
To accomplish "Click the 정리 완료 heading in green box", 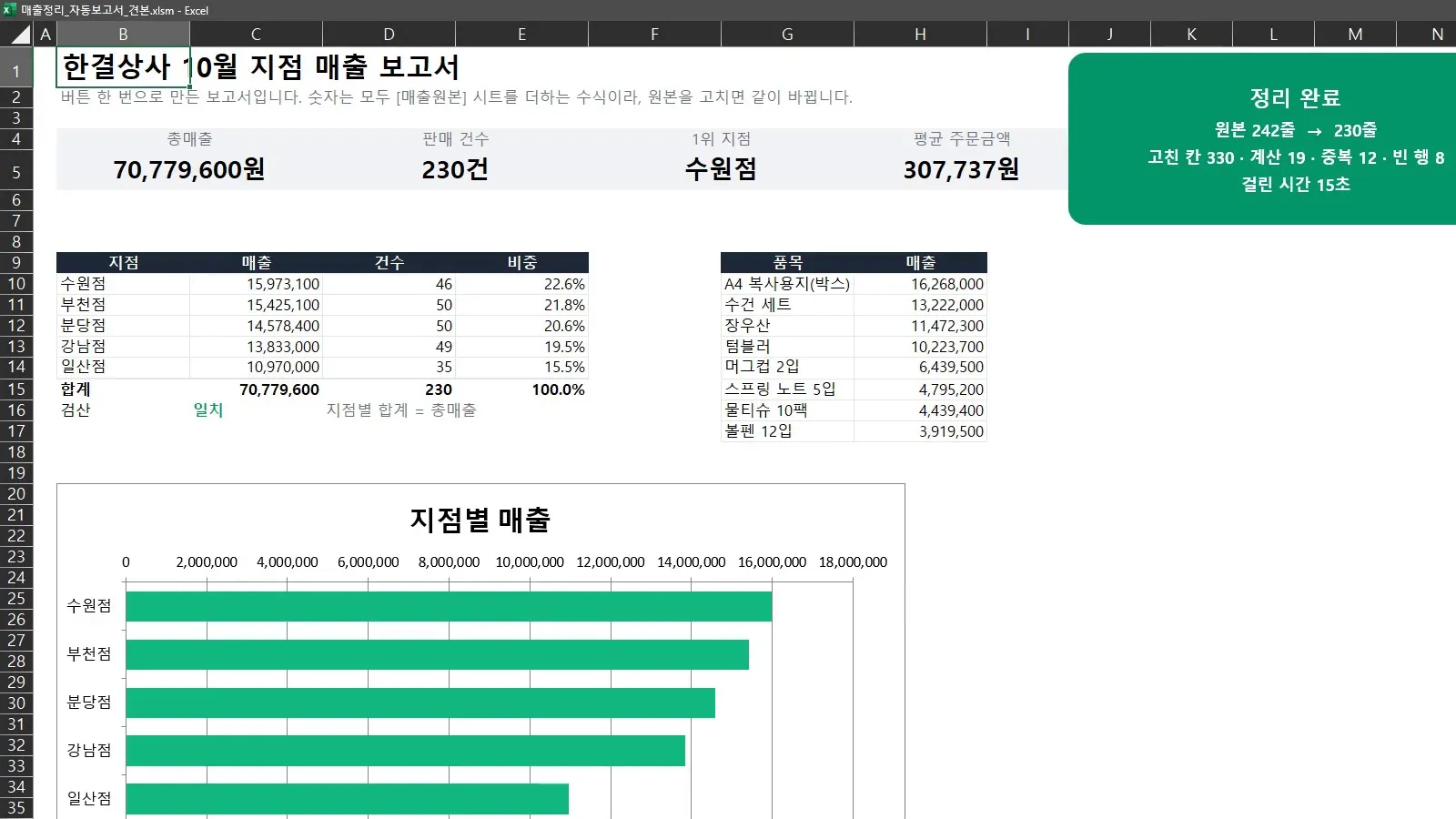I will (1295, 98).
